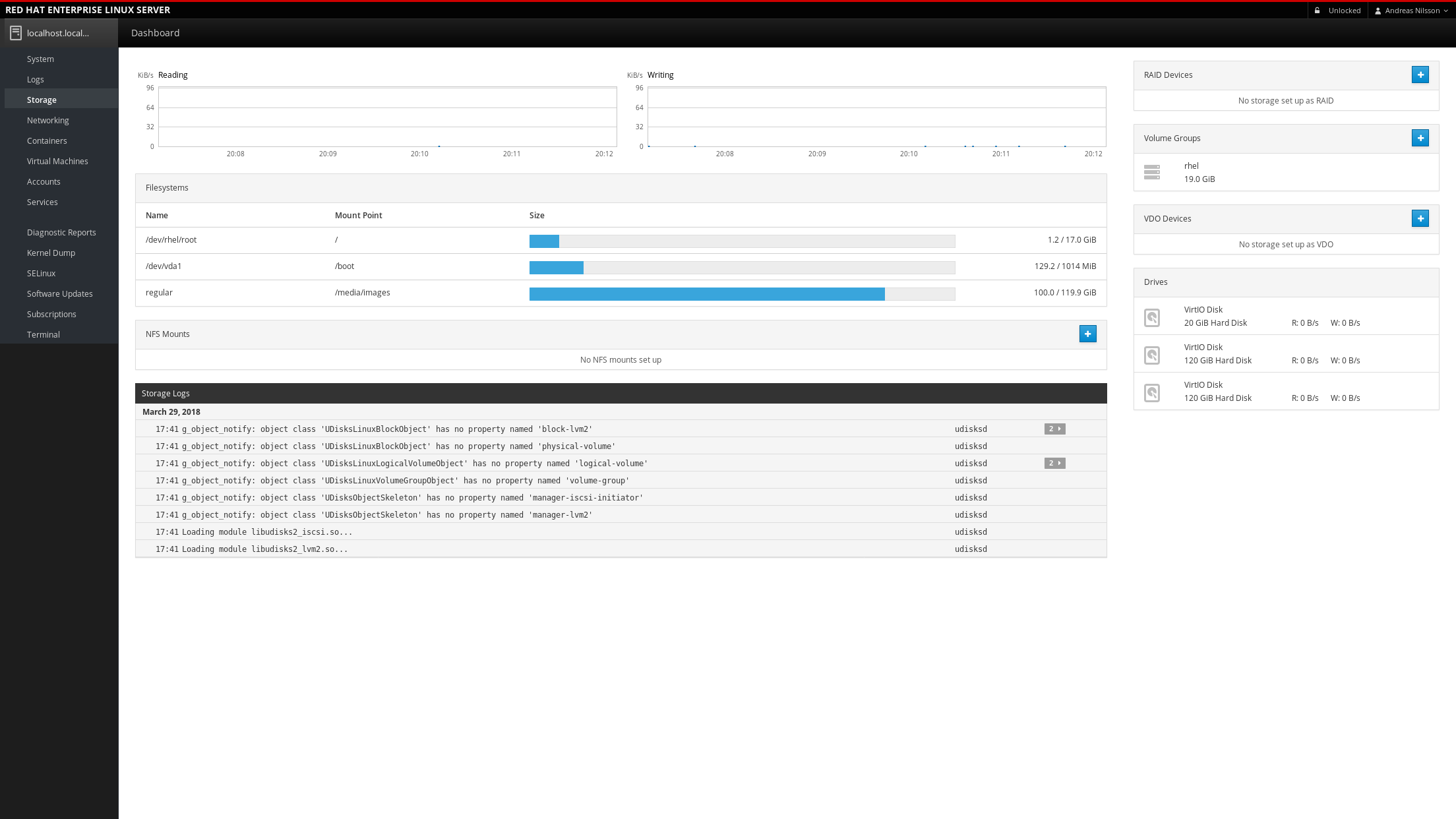Add a new RAID device
The image size is (1456, 819).
click(x=1420, y=75)
